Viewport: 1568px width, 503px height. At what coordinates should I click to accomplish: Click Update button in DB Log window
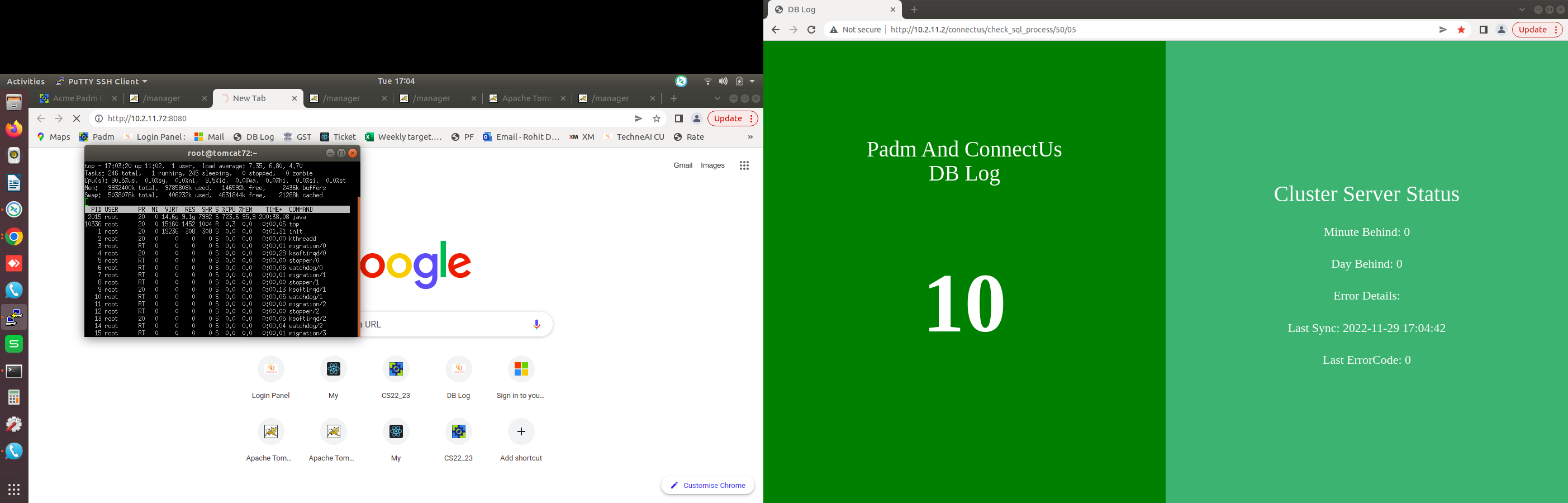pos(1537,29)
